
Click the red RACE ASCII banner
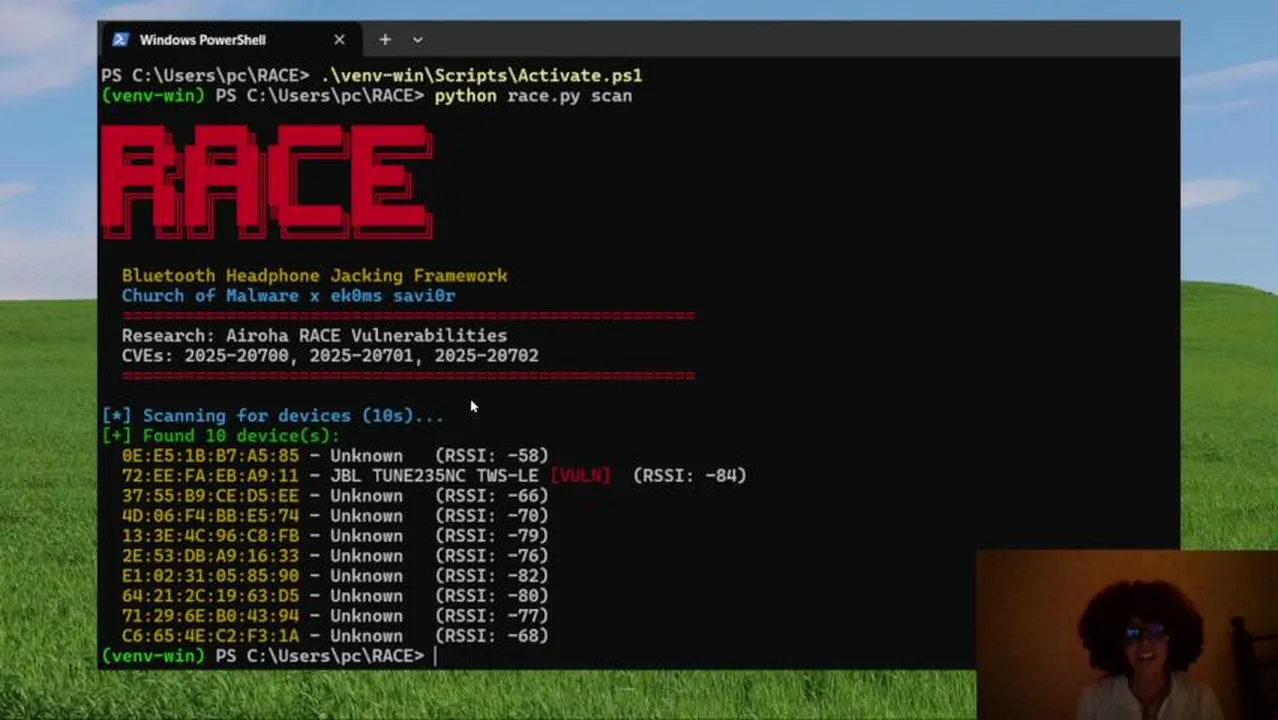pyautogui.click(x=267, y=181)
